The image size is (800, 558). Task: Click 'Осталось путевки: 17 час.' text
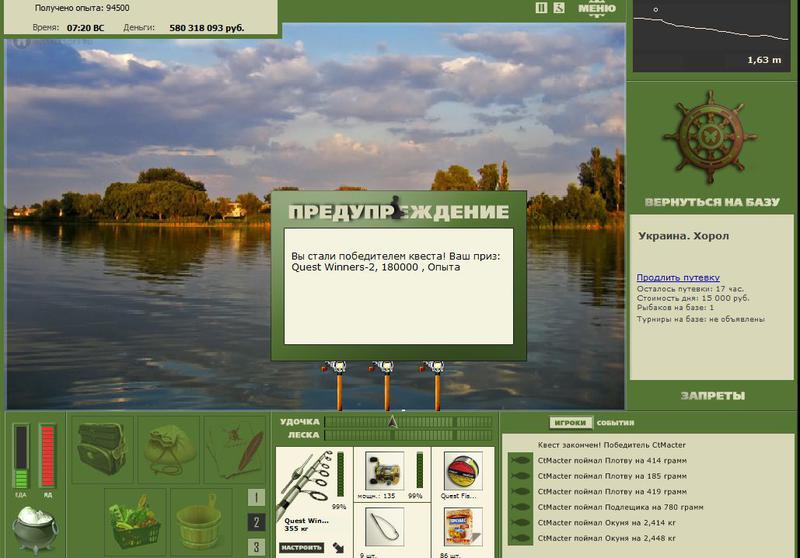(690, 289)
